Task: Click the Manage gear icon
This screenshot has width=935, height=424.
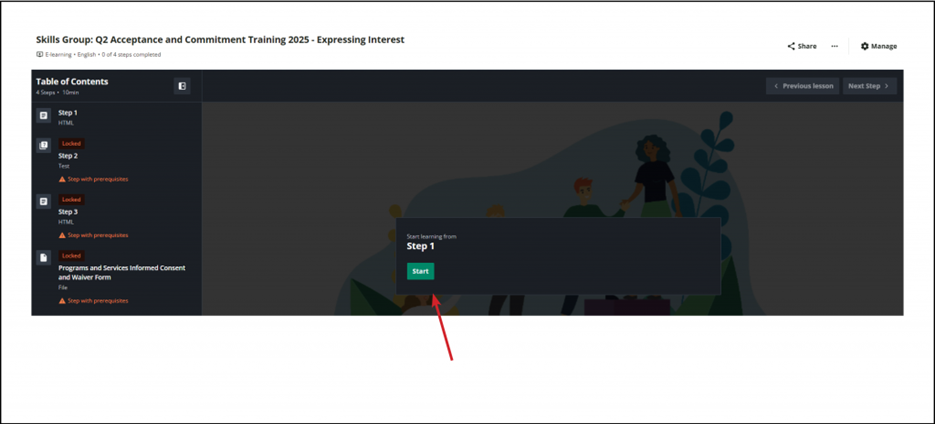Action: click(865, 46)
